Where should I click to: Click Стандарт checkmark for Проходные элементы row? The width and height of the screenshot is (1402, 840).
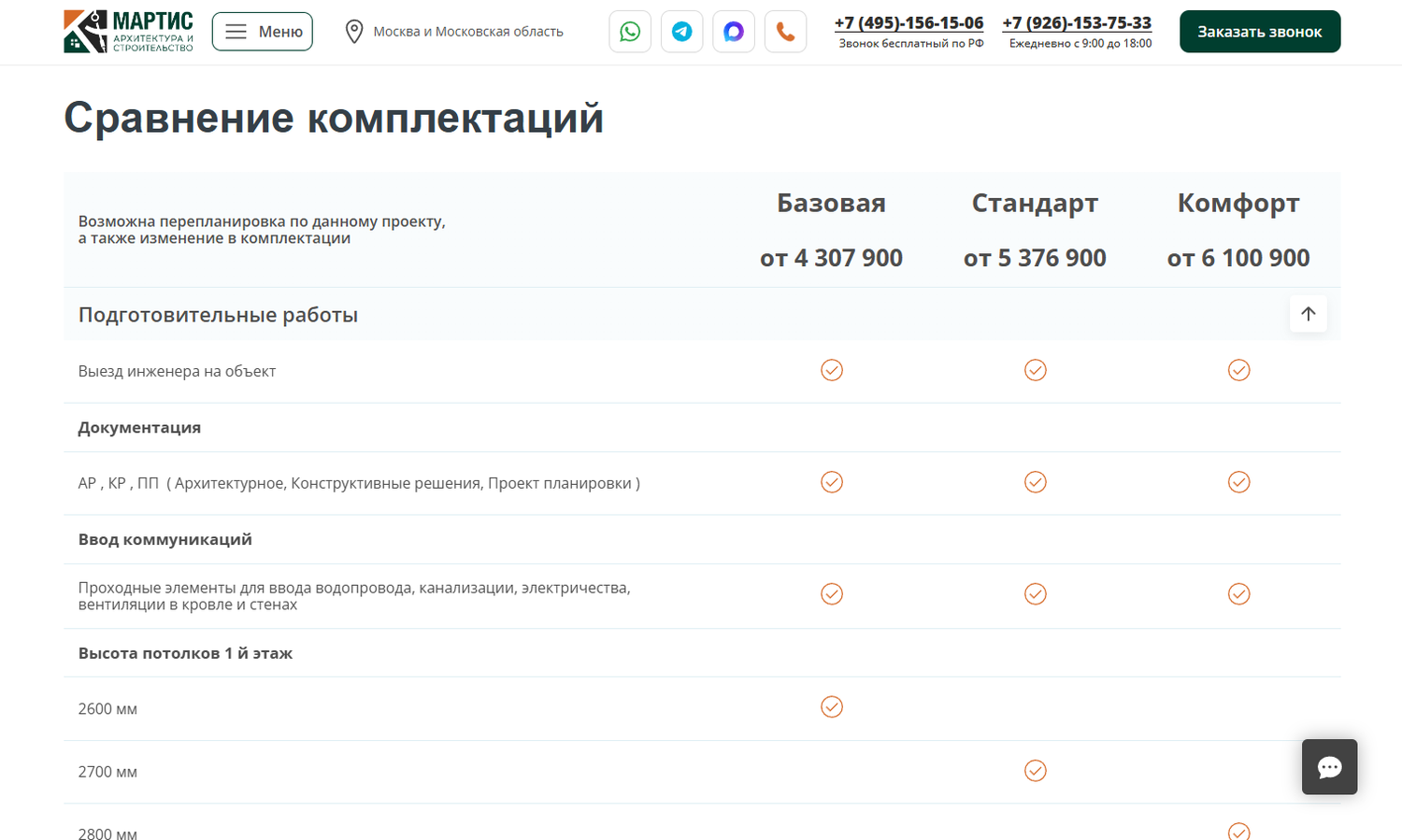1036,594
